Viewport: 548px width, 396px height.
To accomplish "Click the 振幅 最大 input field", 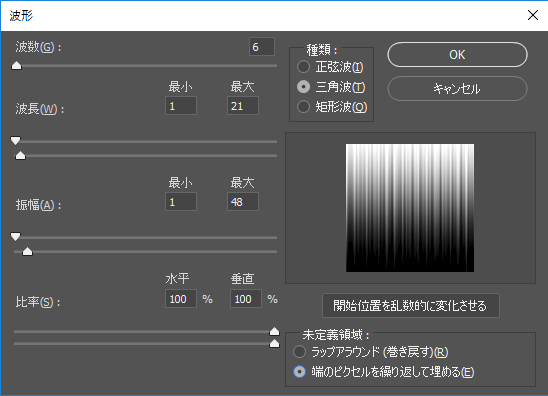I will point(243,202).
